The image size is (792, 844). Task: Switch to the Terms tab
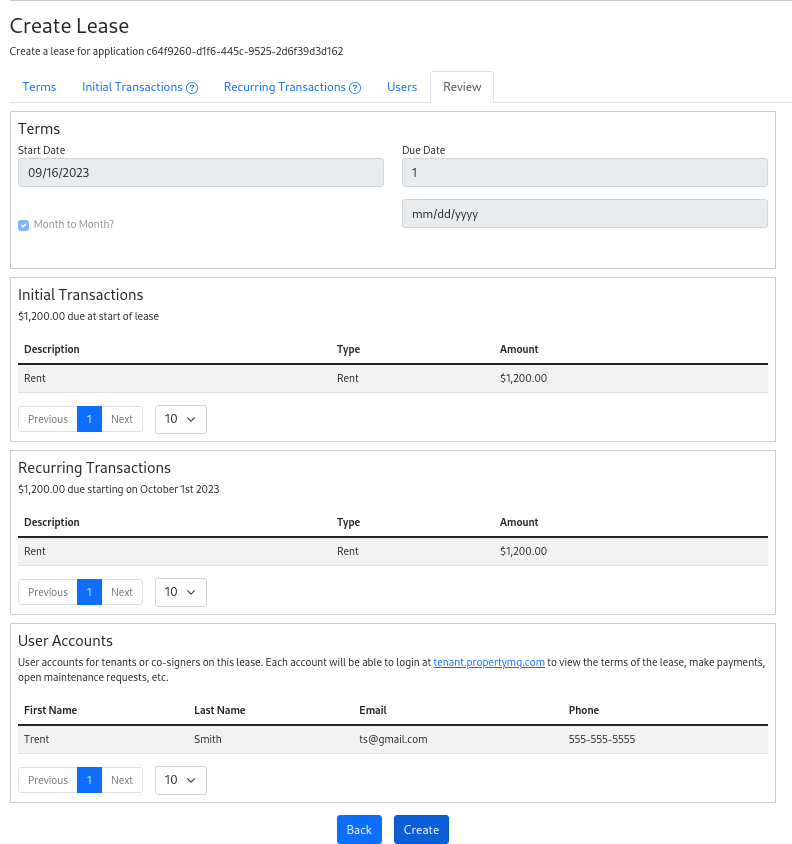39,87
